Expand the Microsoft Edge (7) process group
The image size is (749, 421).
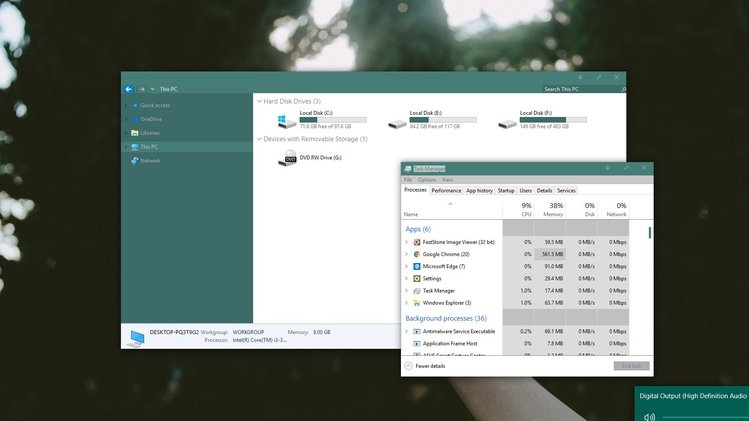(407, 266)
